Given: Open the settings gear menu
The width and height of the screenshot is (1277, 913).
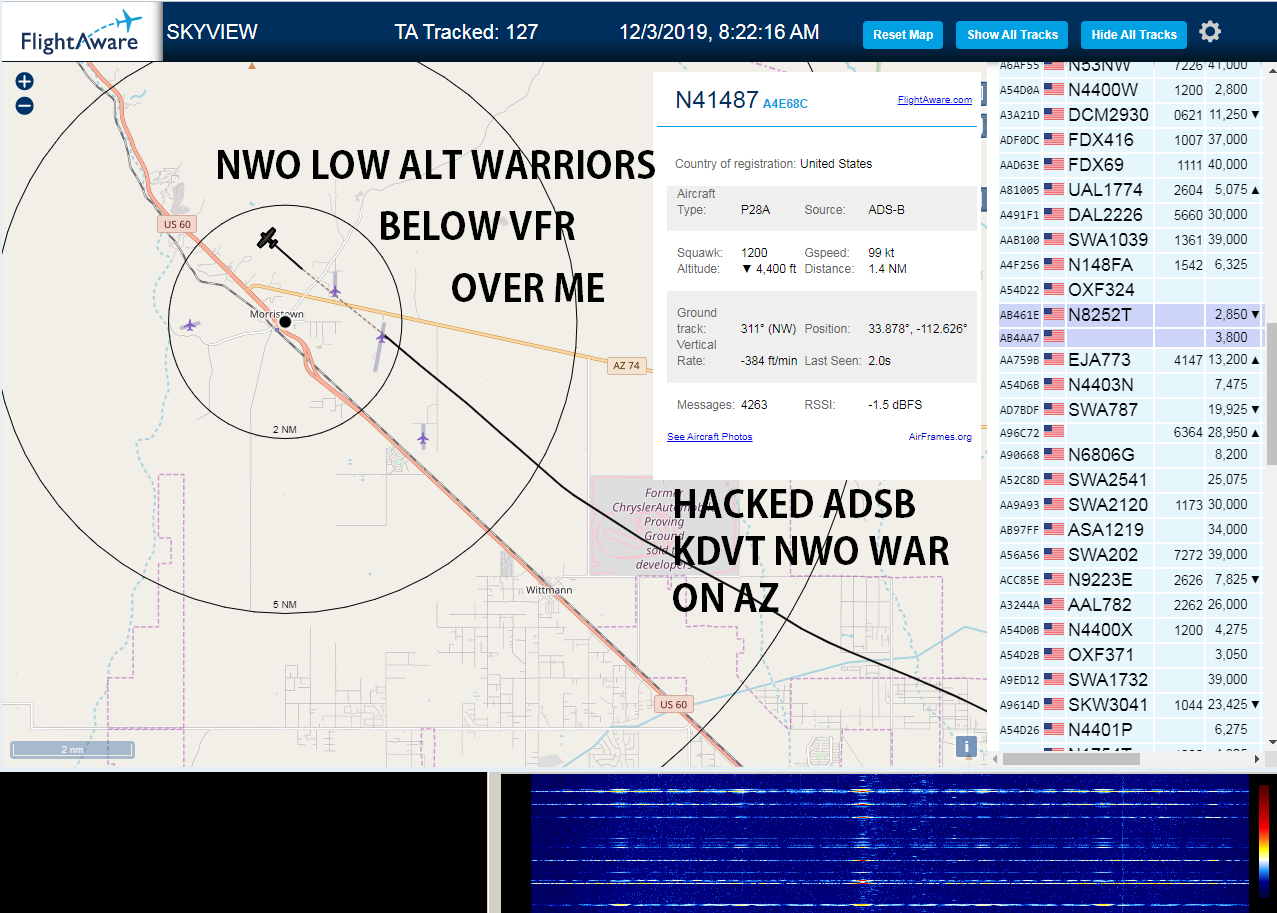Looking at the screenshot, I should point(1210,32).
